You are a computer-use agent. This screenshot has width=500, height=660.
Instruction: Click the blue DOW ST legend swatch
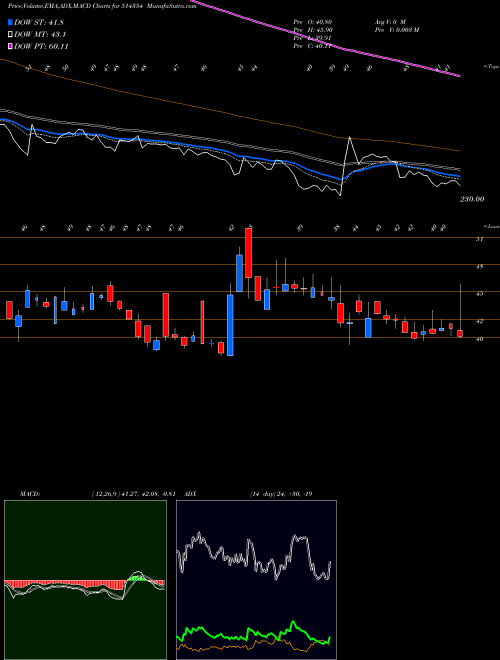pyautogui.click(x=11, y=22)
